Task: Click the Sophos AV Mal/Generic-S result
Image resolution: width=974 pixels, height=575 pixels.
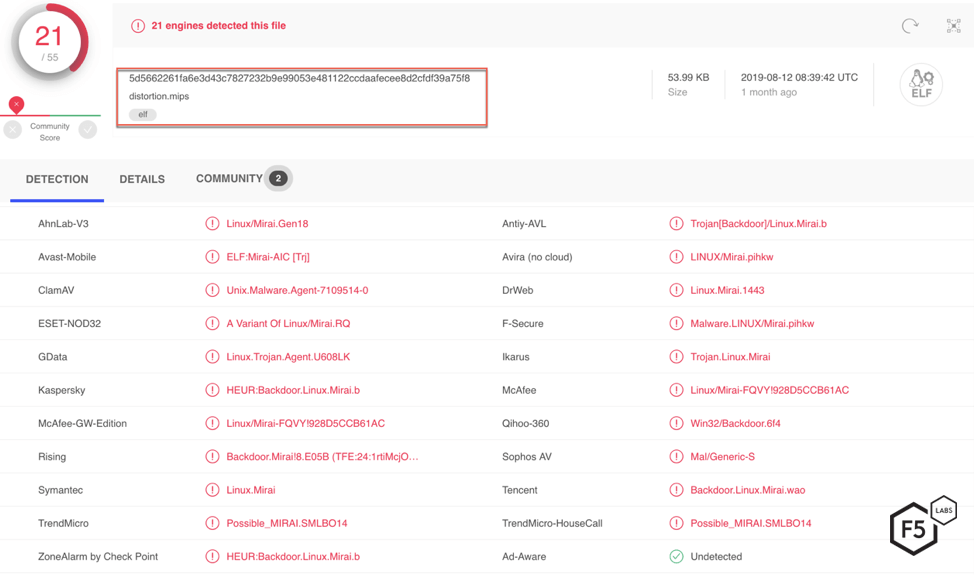Action: (722, 457)
